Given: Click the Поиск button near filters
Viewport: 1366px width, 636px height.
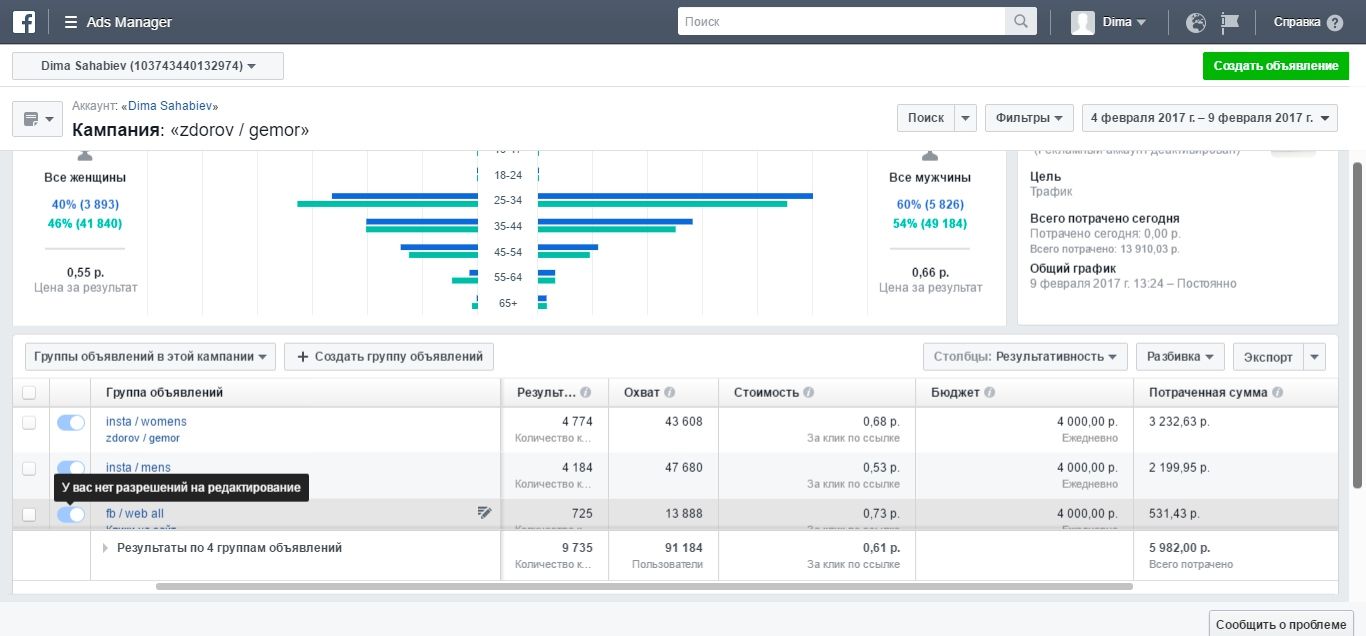Looking at the screenshot, I should (926, 118).
